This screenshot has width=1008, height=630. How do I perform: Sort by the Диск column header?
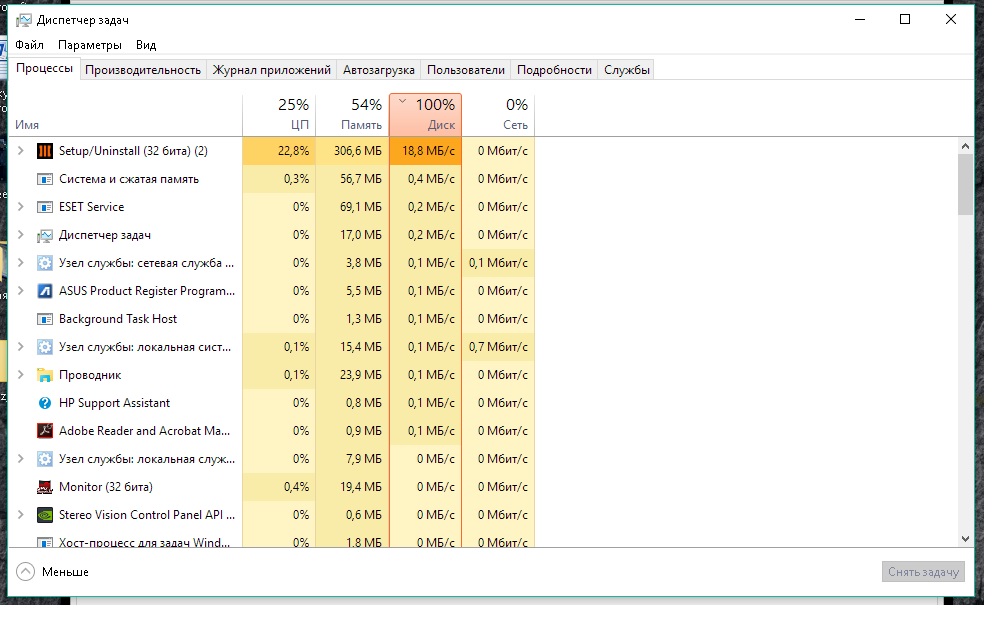[426, 114]
